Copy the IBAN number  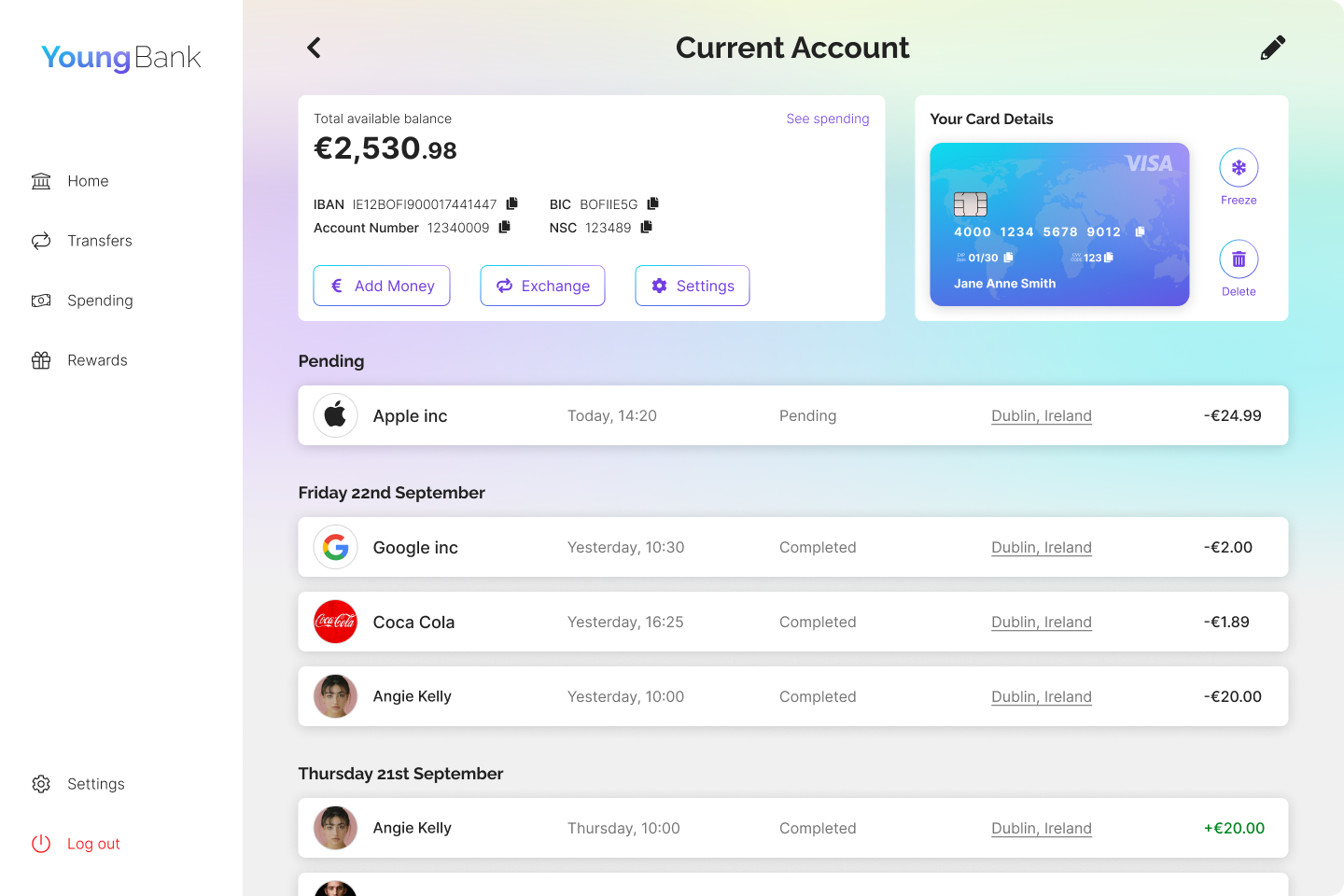(511, 203)
